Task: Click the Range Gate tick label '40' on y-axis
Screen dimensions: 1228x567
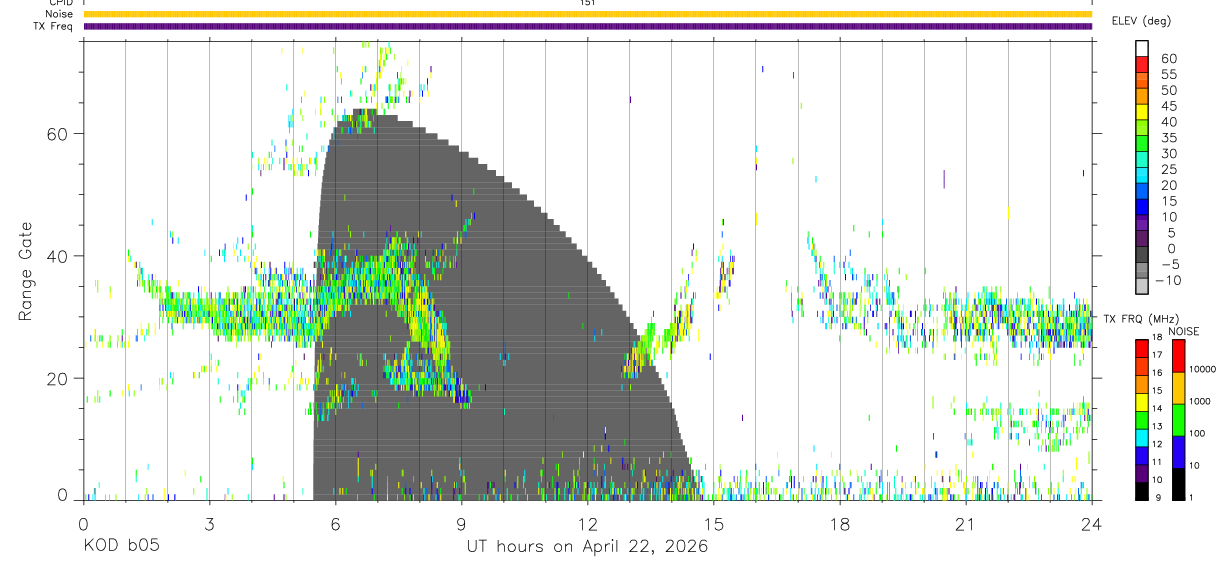Action: tap(58, 256)
